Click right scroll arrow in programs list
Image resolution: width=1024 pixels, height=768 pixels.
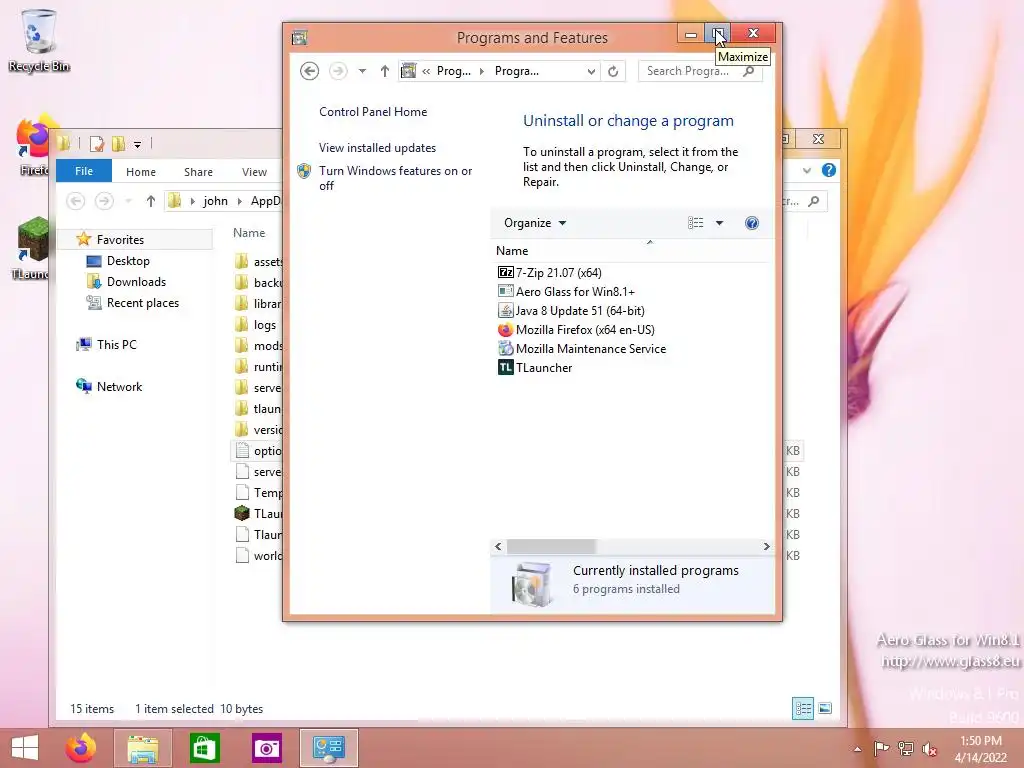tap(767, 547)
